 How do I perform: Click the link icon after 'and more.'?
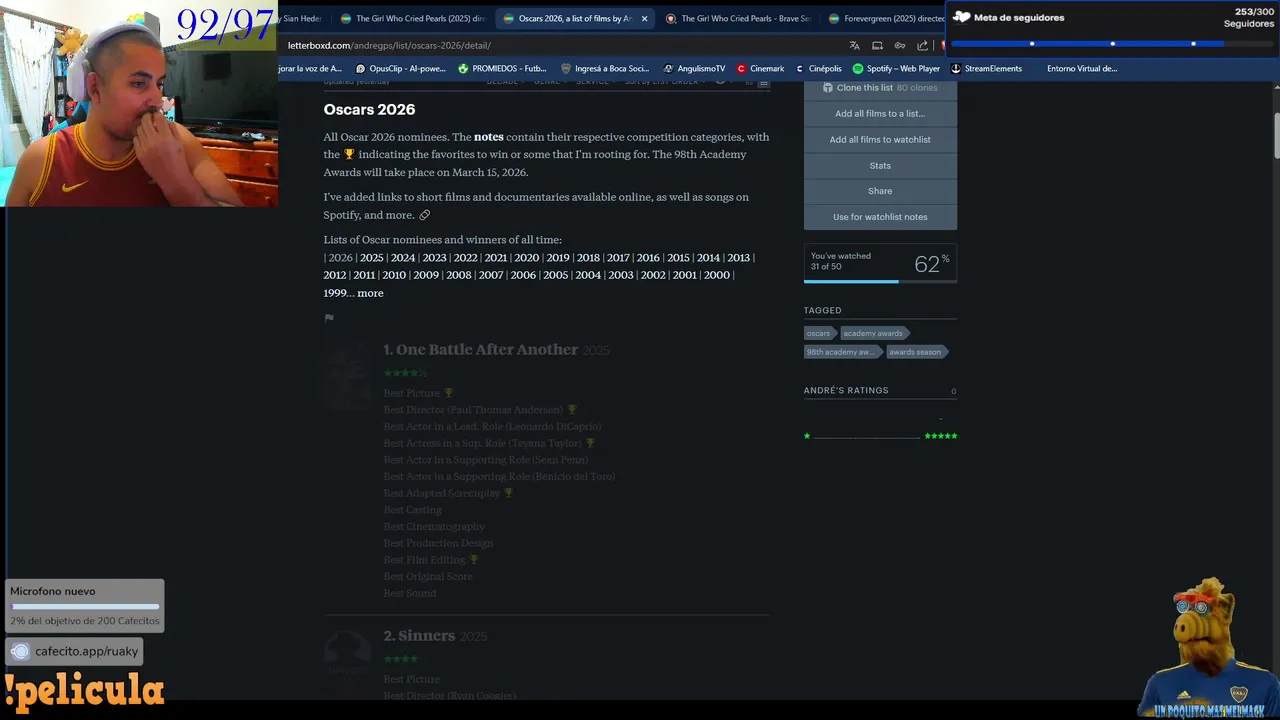pos(425,215)
